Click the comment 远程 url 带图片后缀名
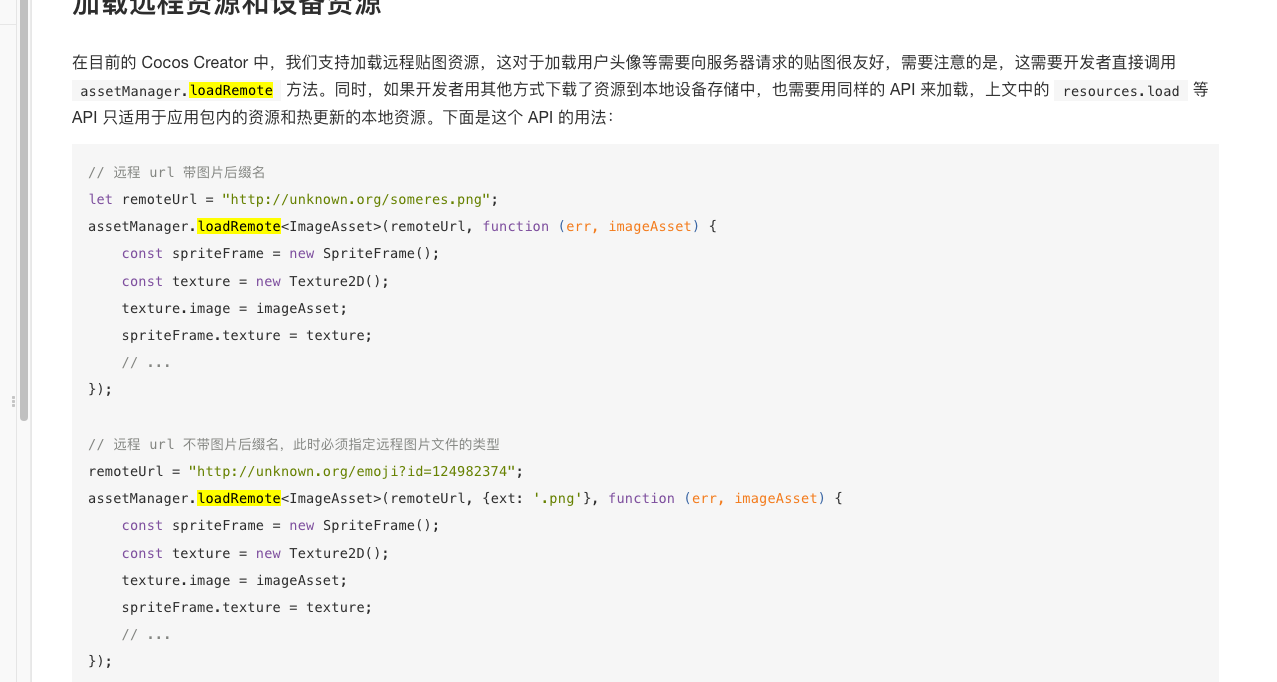Viewport: 1277px width, 682px height. (177, 172)
